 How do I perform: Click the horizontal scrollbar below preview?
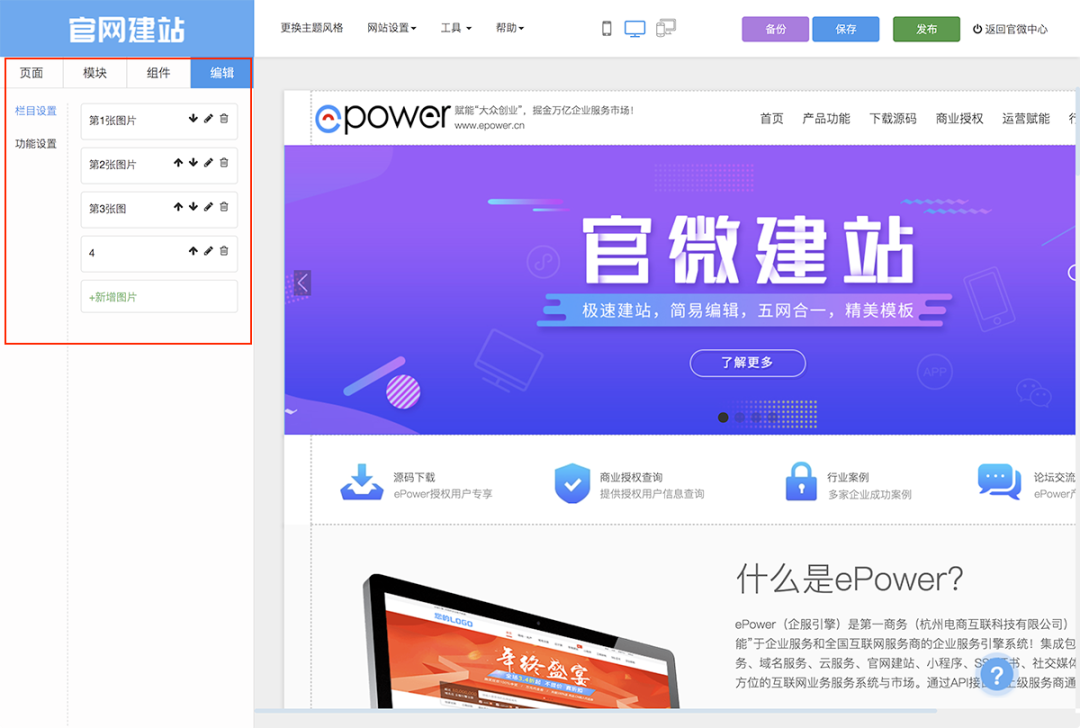tap(595, 711)
